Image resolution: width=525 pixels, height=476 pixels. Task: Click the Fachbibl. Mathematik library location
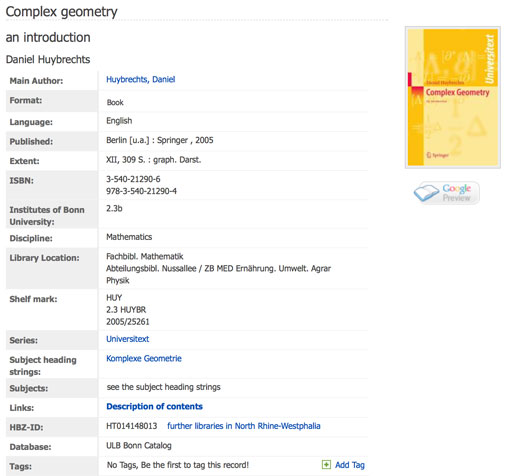(145, 256)
